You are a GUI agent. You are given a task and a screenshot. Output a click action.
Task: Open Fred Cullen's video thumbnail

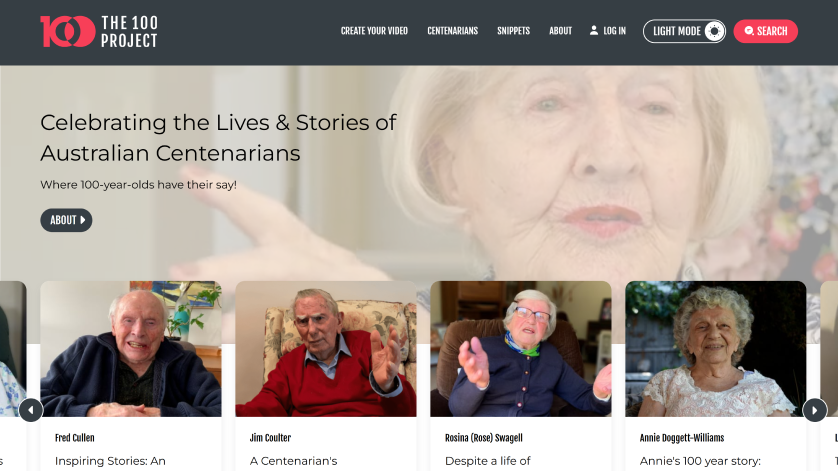pos(131,349)
